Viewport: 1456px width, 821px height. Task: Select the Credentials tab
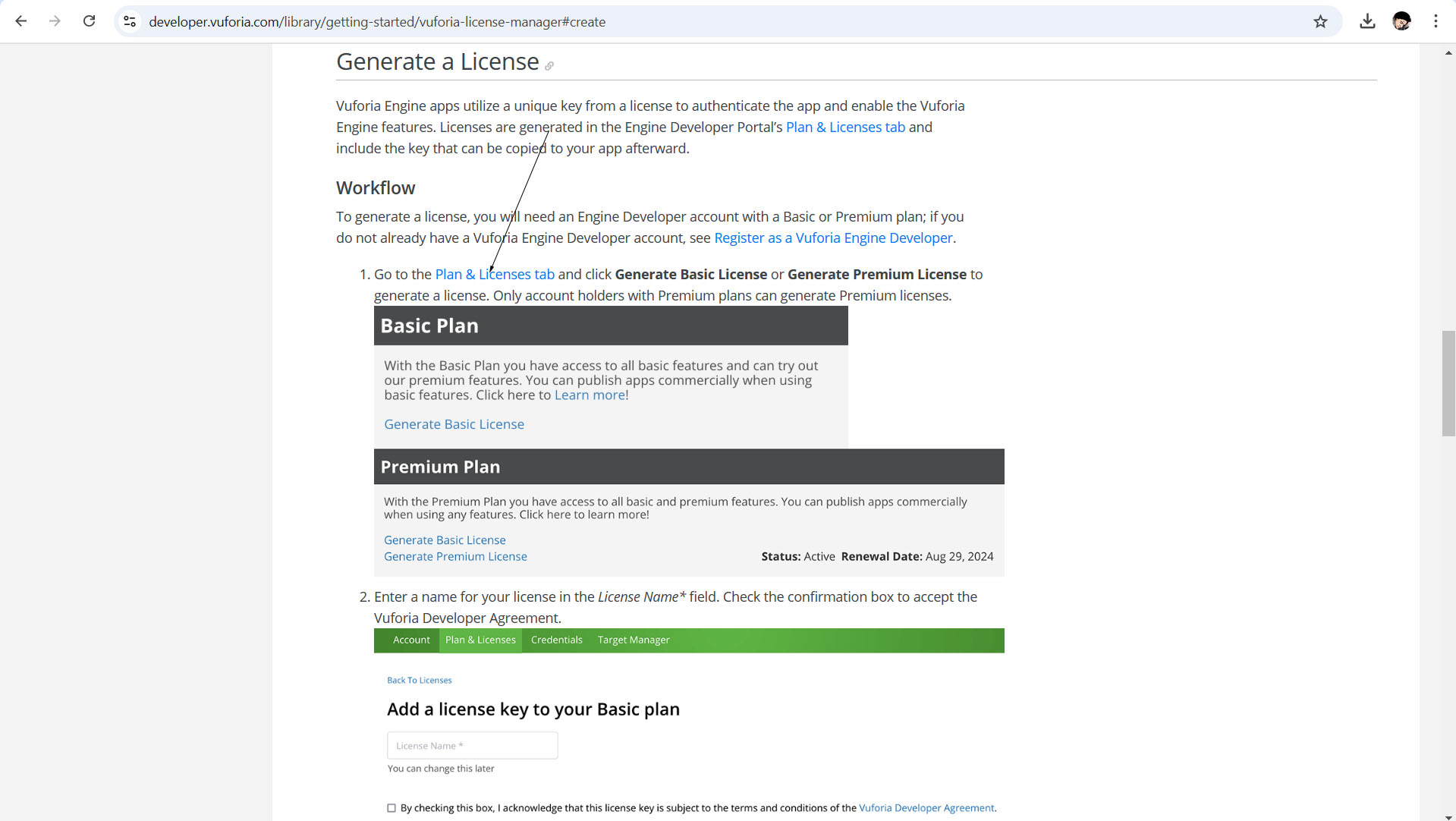pos(556,640)
